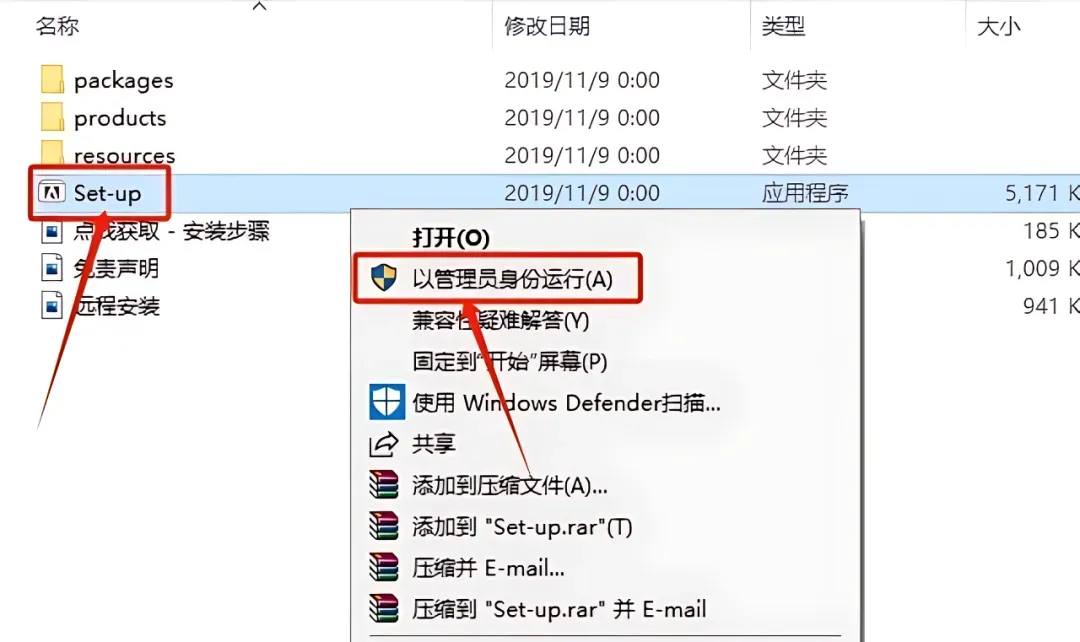Click the Windows Defender shield icon

[x=386, y=402]
